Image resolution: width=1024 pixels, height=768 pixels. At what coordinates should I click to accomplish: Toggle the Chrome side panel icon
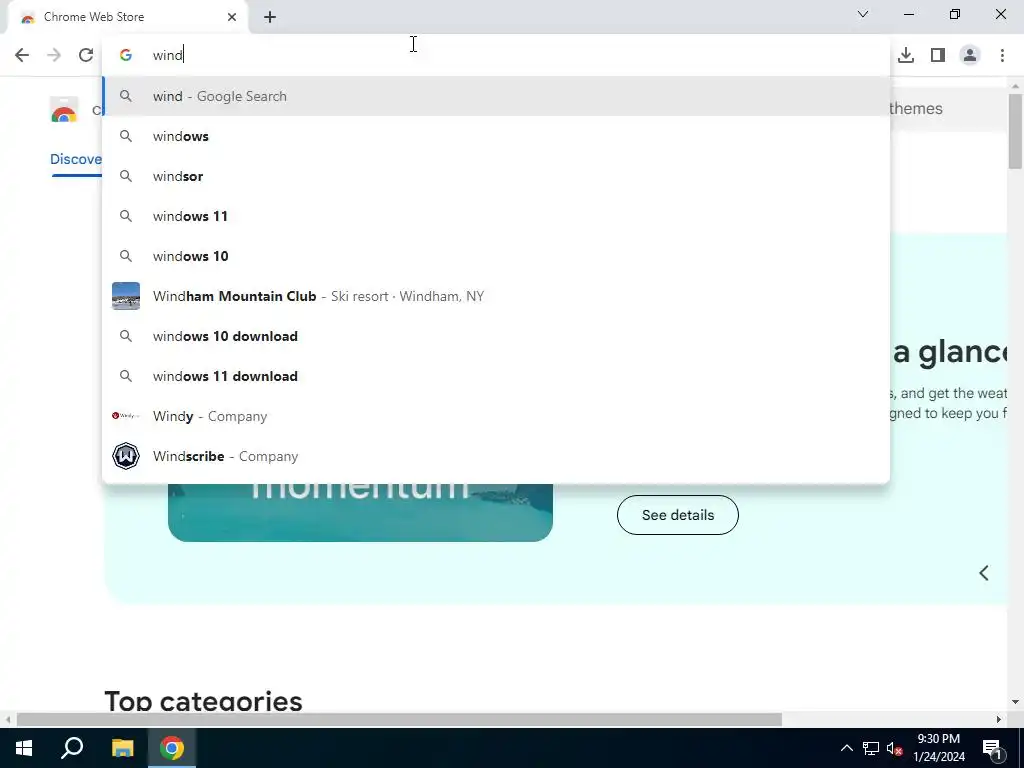click(938, 55)
